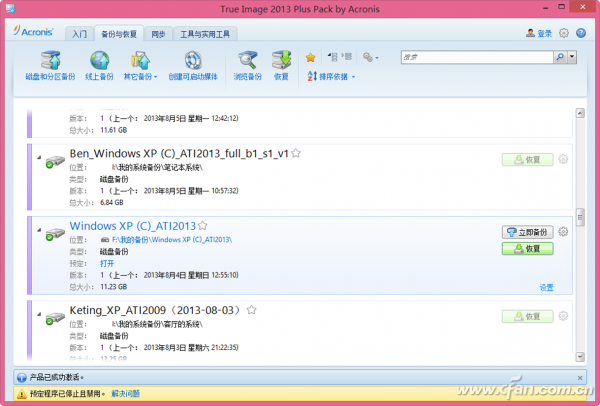
Task: Start an online backup (线上备份)
Action: click(99, 65)
